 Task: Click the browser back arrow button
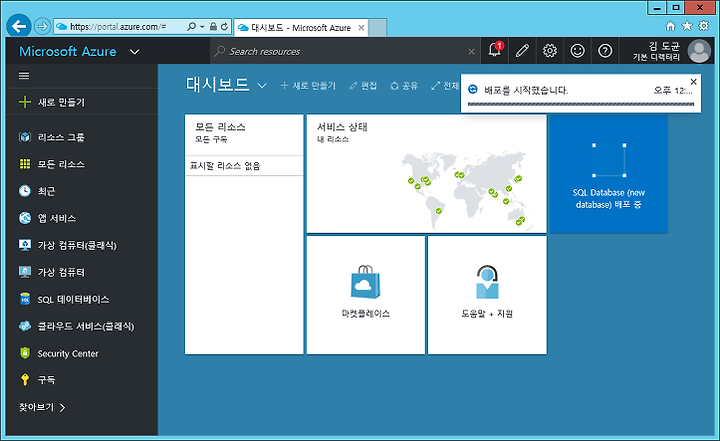[19, 26]
